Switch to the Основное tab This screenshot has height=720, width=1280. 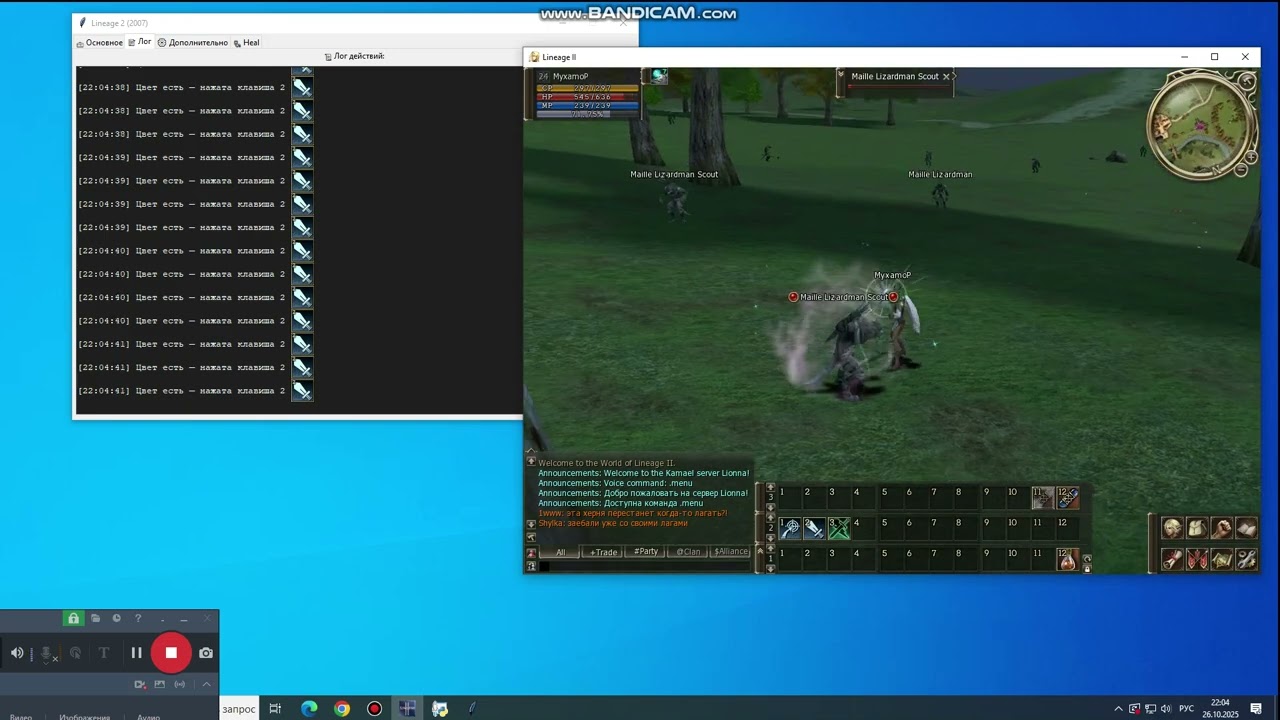coord(99,43)
